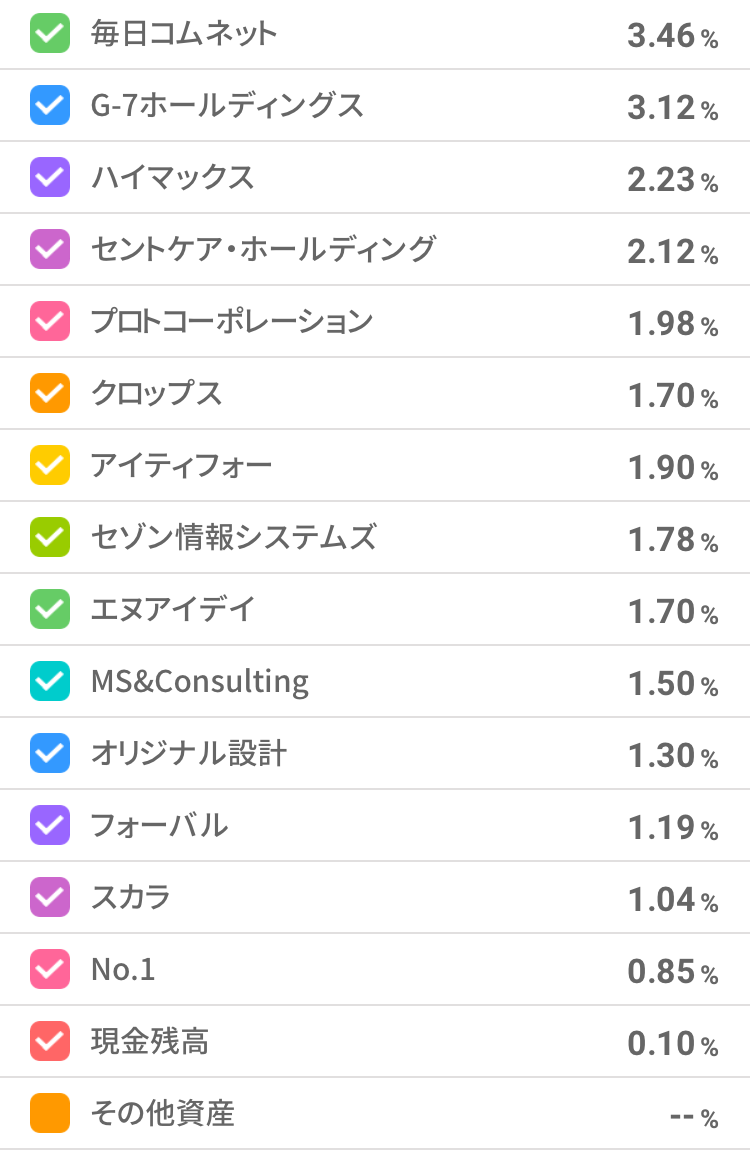
Task: Open the 毎日コムネット holding name
Action: pos(184,34)
